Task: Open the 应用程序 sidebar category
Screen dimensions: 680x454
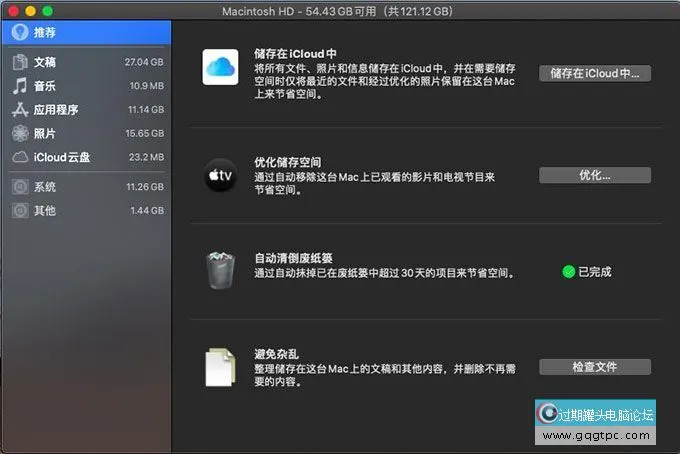Action: (x=86, y=110)
